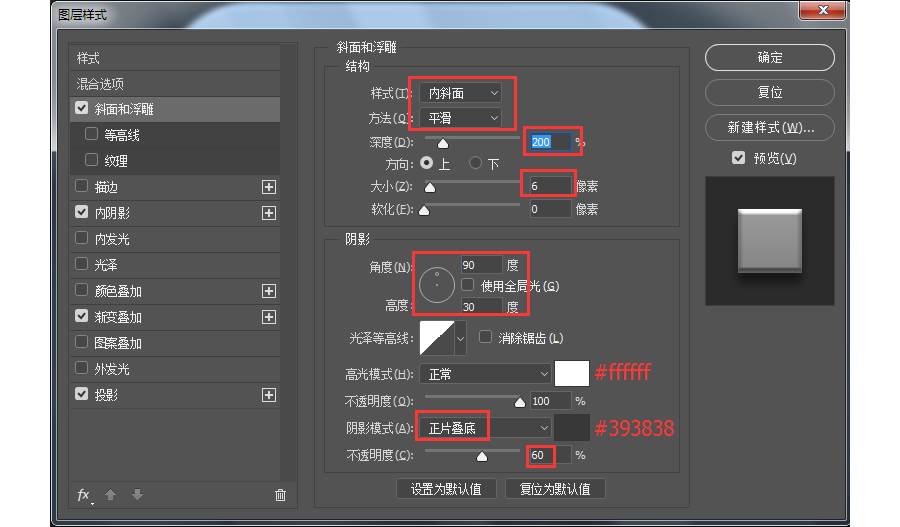Select 混合选项 in the left list
Image resolution: width=900 pixels, height=527 pixels.
tap(175, 84)
